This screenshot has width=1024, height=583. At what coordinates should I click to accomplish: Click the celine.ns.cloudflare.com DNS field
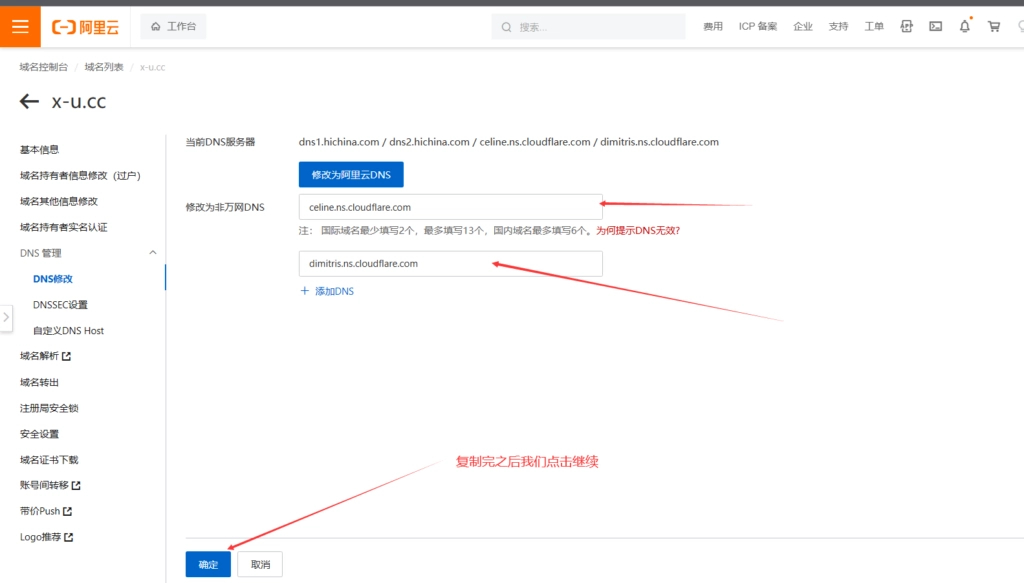pyautogui.click(x=451, y=207)
